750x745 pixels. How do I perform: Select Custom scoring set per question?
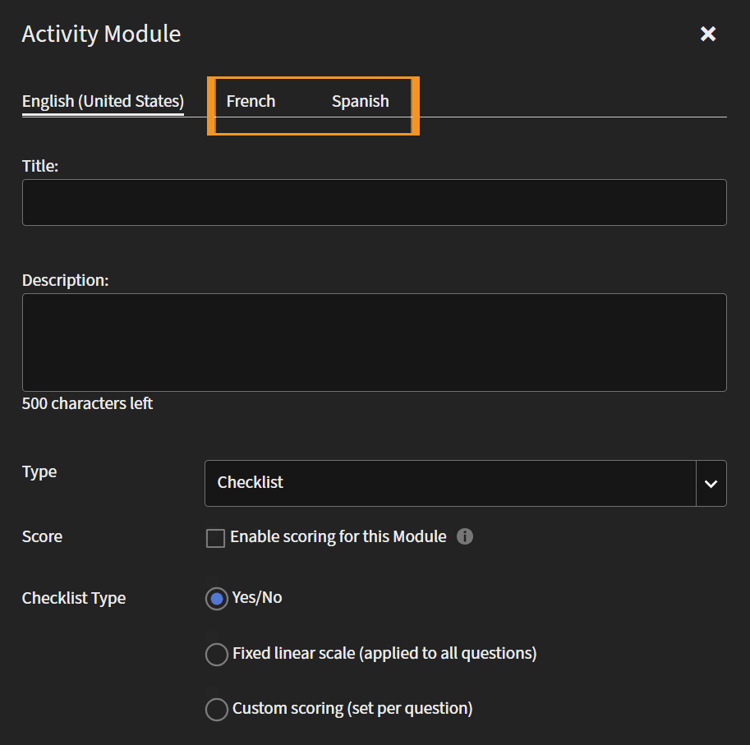coord(216,709)
